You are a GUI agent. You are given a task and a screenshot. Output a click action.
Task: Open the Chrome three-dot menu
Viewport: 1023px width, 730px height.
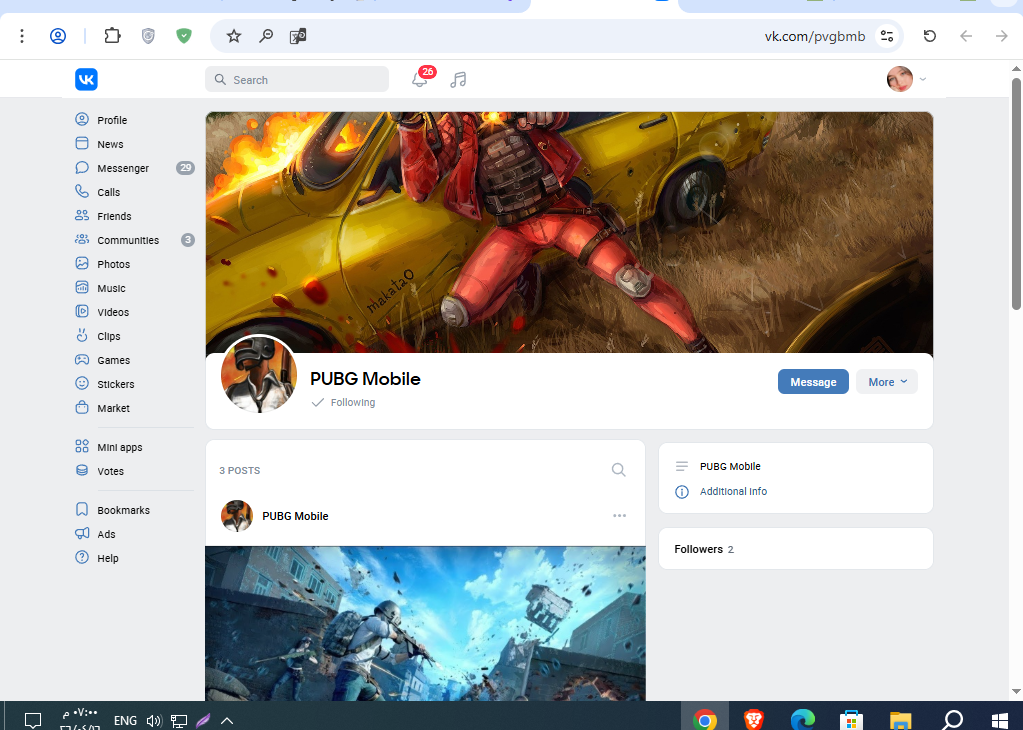[22, 36]
